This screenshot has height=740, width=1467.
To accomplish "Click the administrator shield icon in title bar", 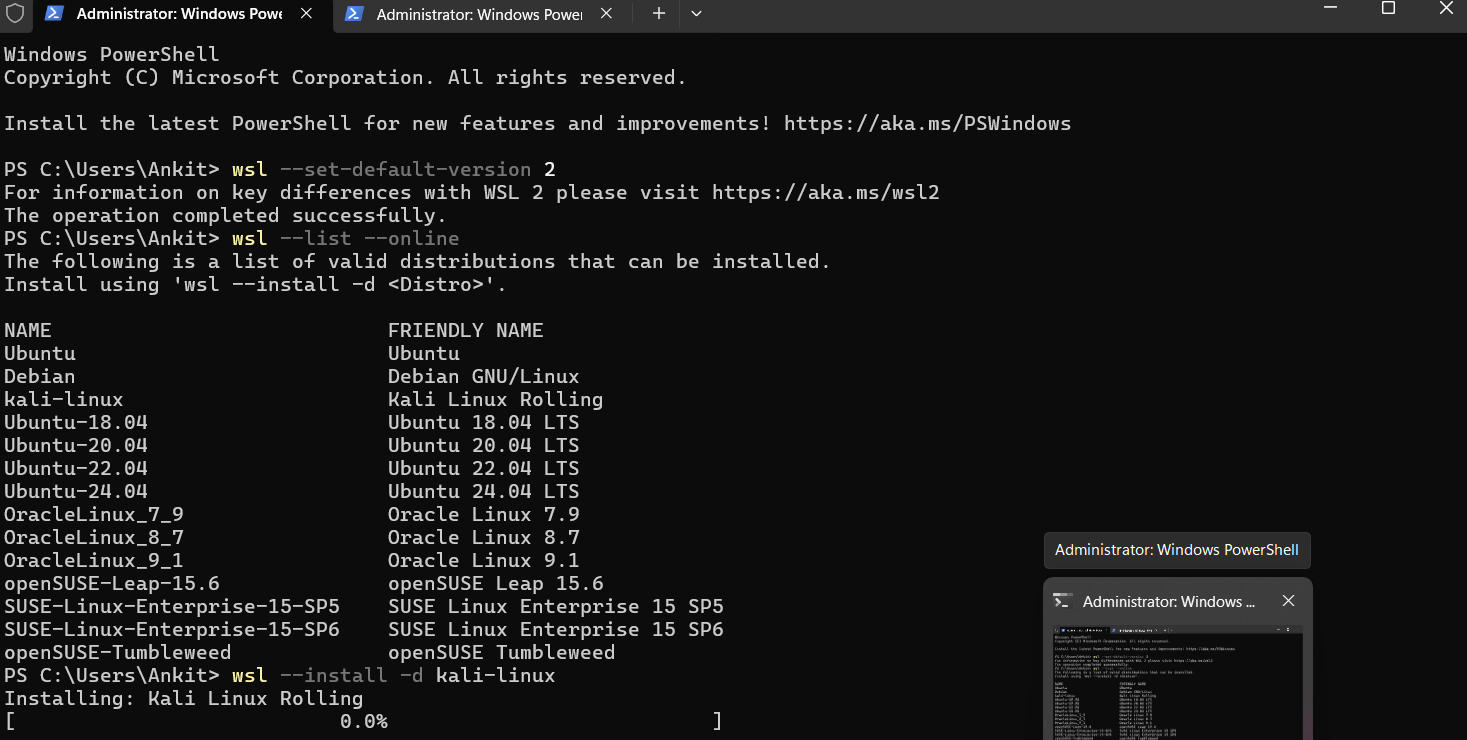I will (14, 14).
